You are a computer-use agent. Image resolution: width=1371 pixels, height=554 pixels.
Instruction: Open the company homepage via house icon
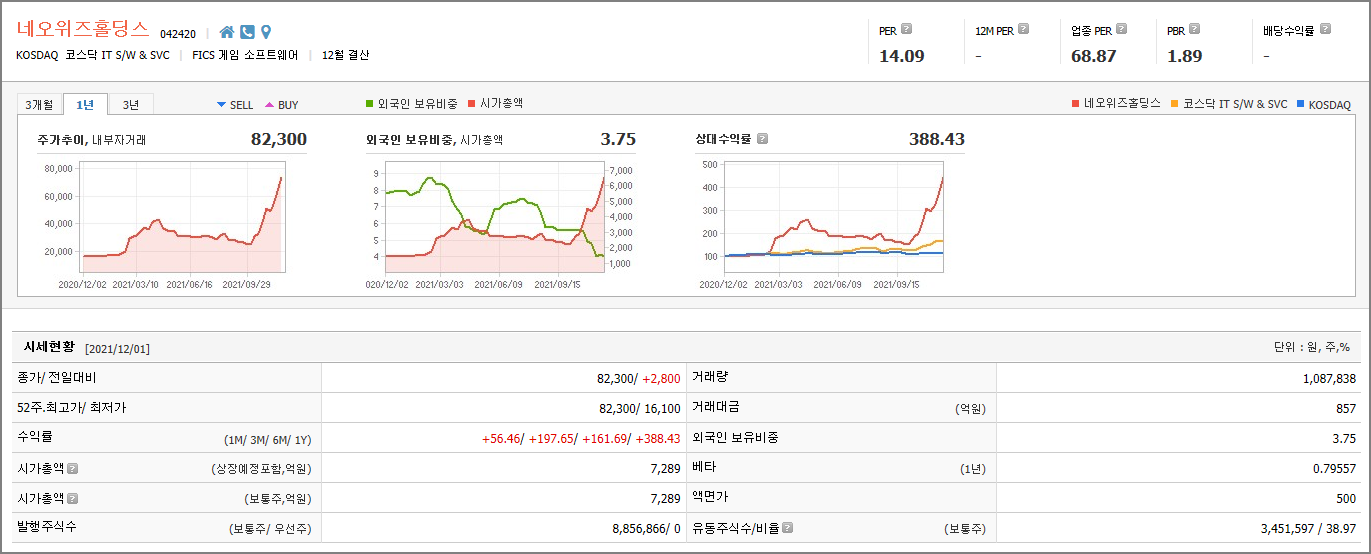tap(227, 32)
